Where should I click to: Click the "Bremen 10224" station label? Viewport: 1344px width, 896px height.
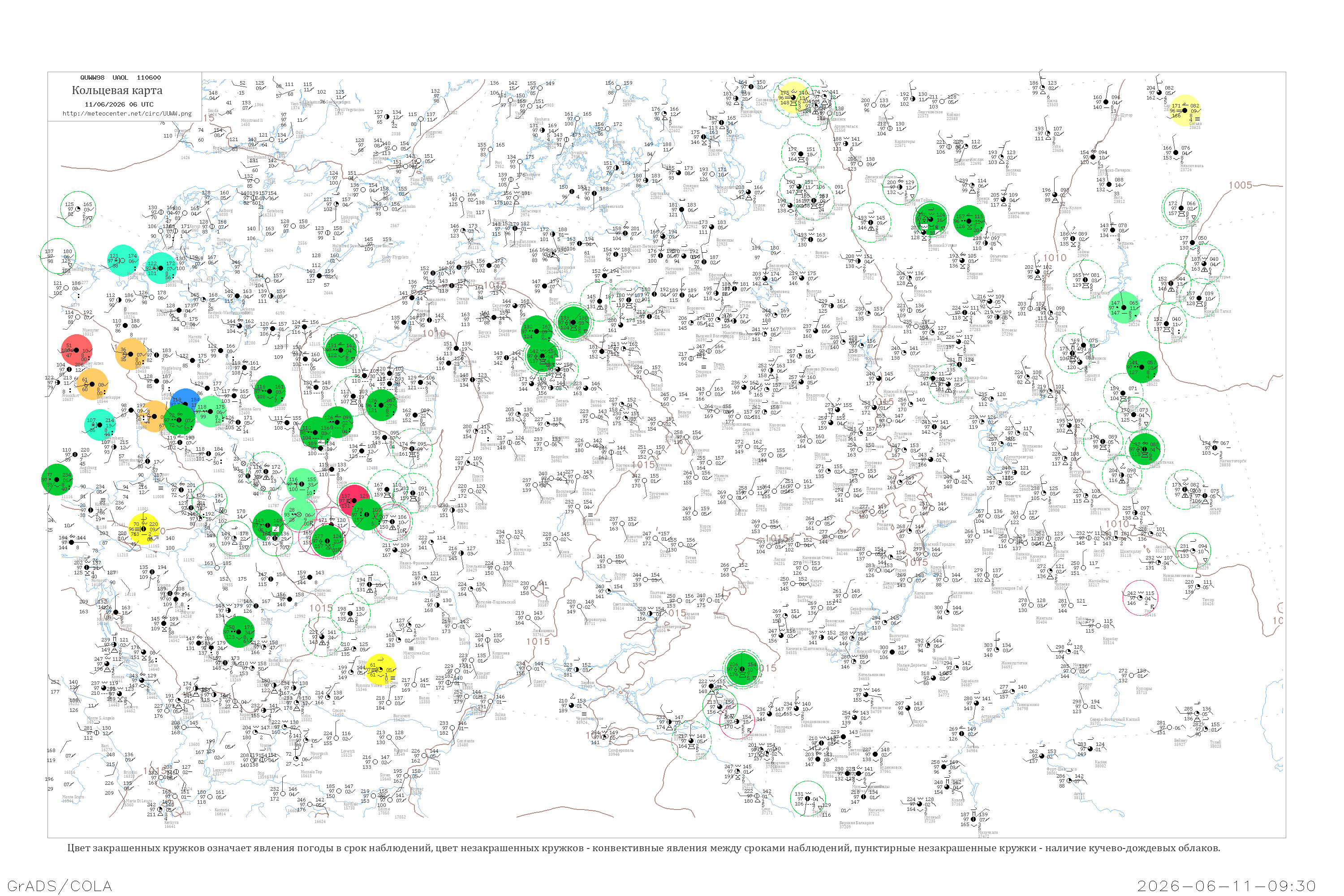[x=130, y=315]
